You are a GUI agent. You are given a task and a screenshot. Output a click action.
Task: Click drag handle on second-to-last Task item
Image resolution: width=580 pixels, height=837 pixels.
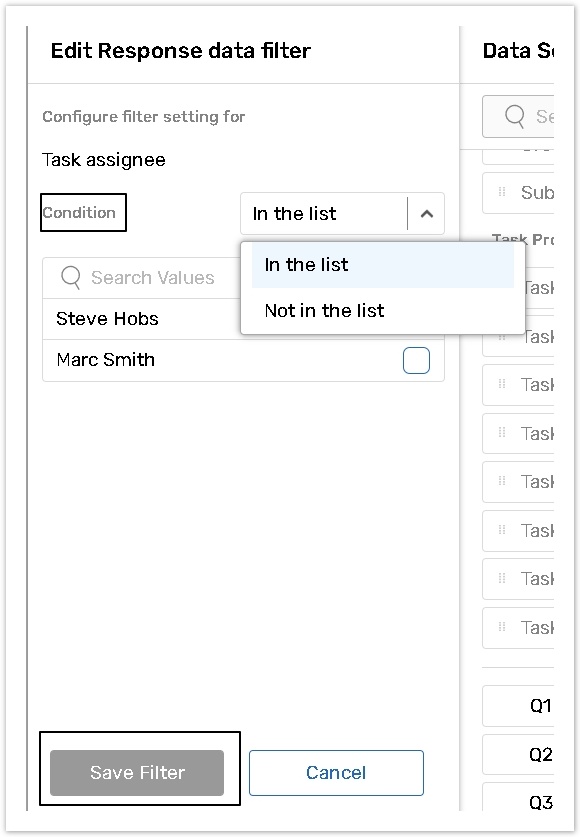[502, 578]
